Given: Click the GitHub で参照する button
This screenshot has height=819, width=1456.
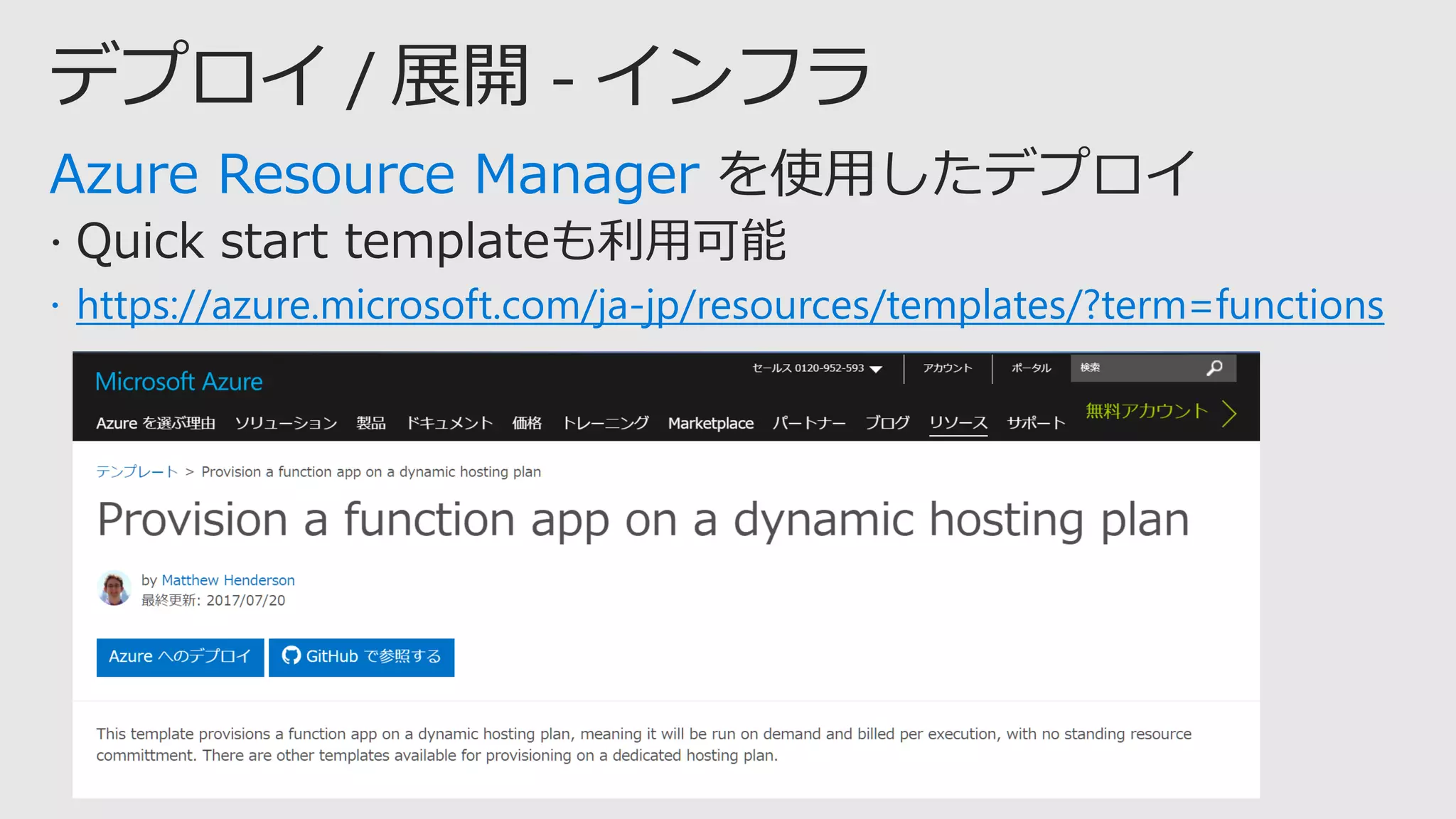Looking at the screenshot, I should pos(361,657).
